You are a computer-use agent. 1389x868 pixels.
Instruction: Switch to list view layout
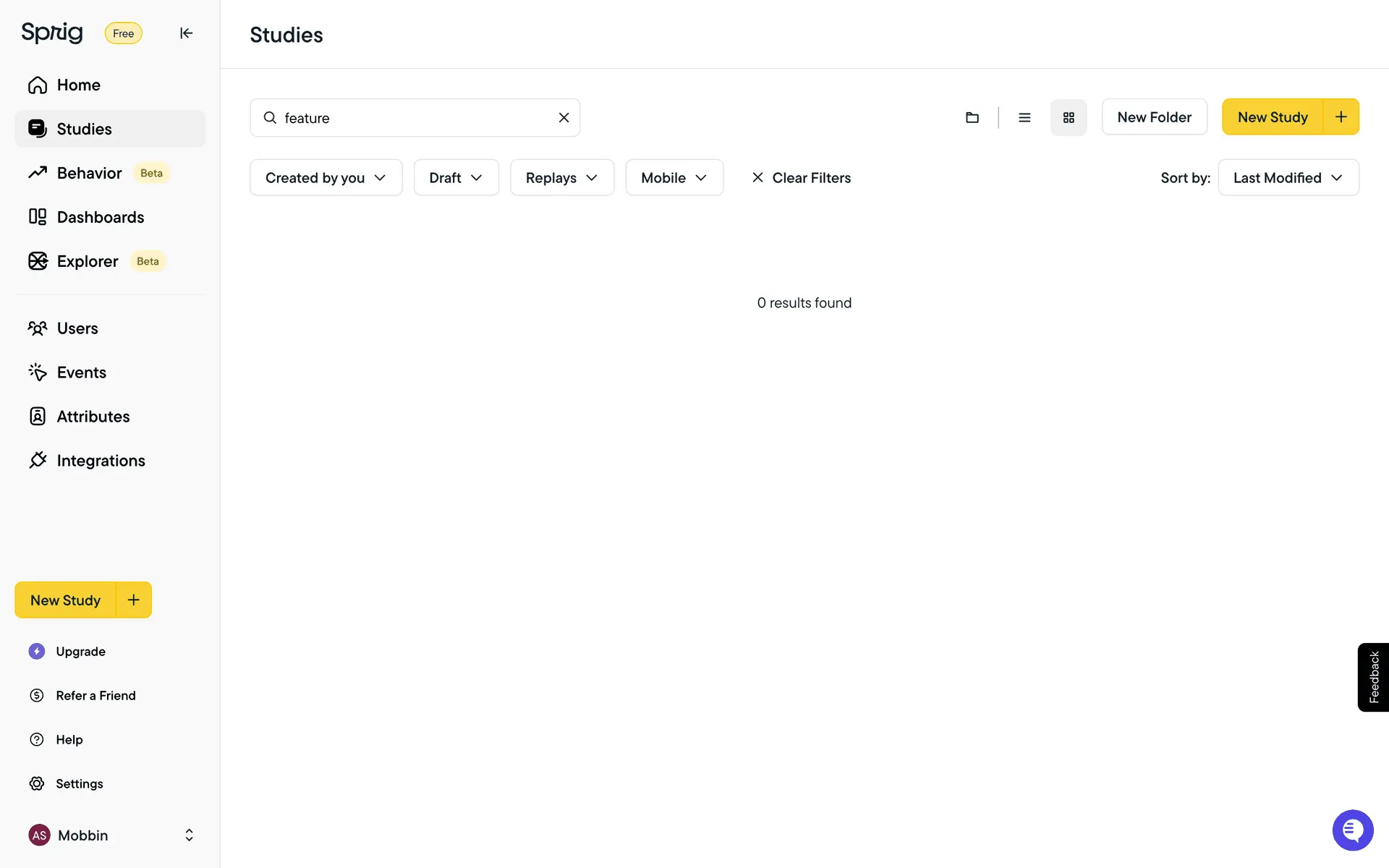coord(1024,117)
